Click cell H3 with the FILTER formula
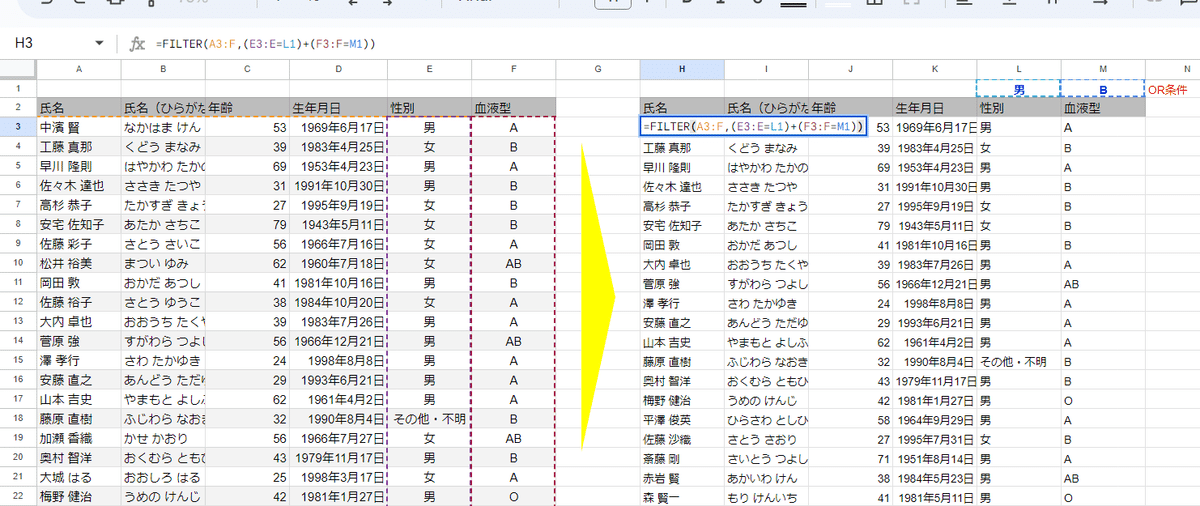The height and width of the screenshot is (506, 1200). click(754, 127)
